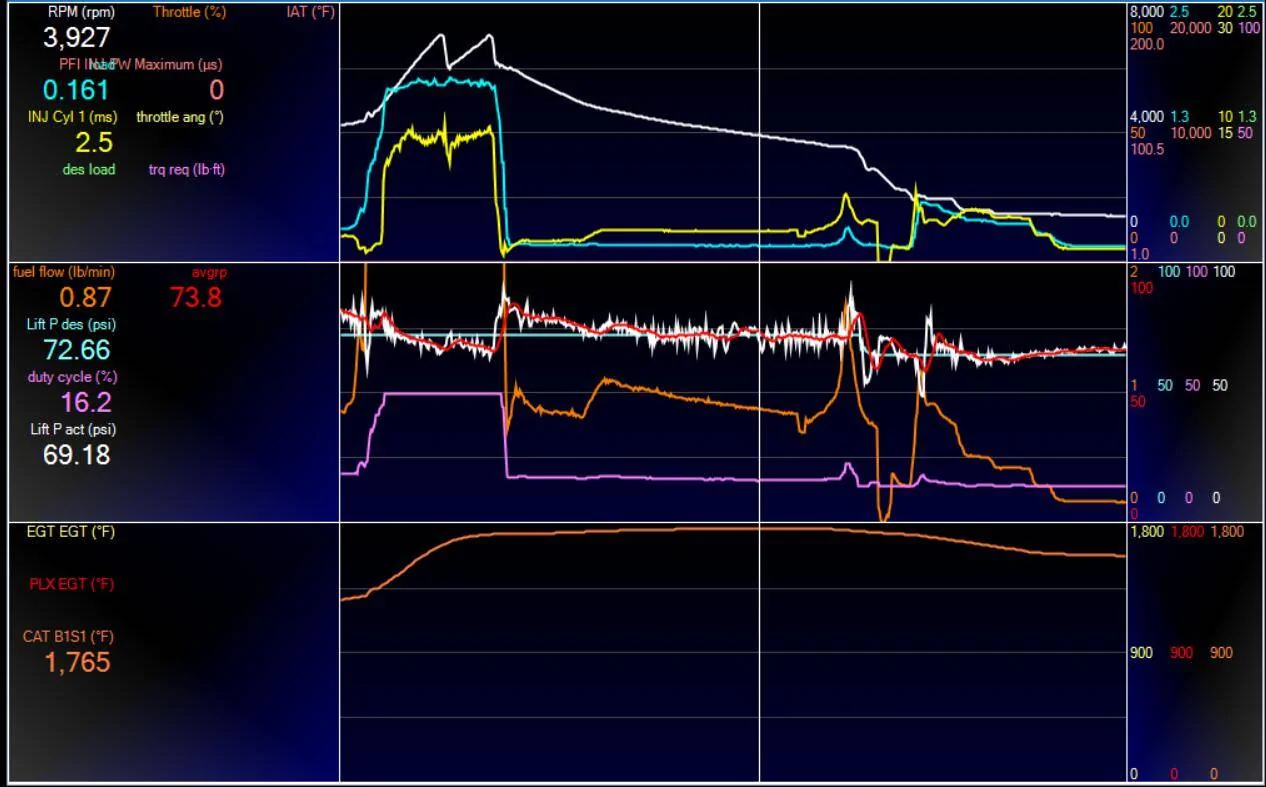Select the red avgrp channel label
The height and width of the screenshot is (787, 1266).
click(209, 272)
